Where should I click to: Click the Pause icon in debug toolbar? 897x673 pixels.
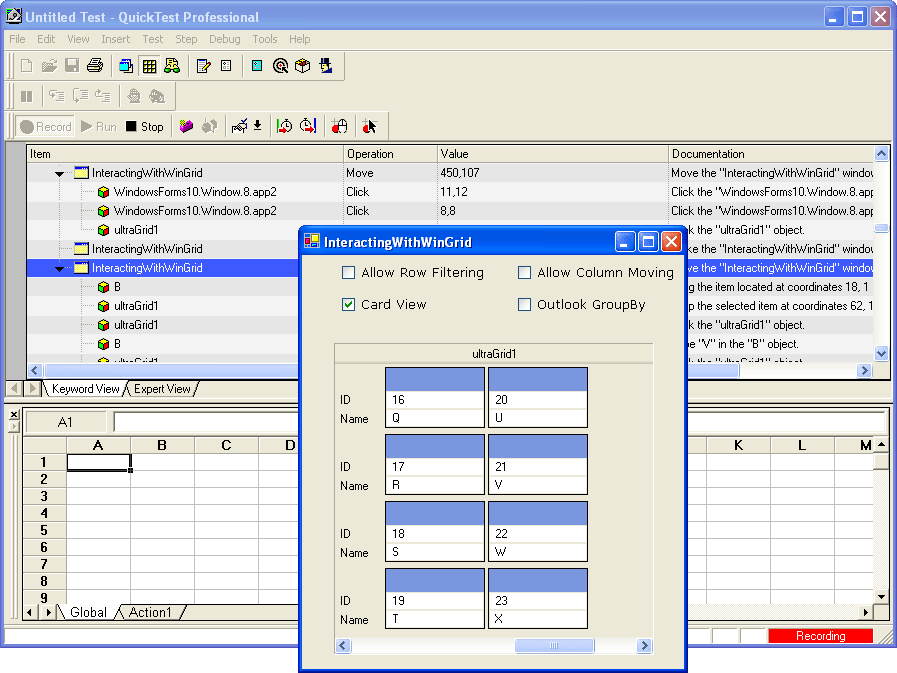tap(26, 96)
